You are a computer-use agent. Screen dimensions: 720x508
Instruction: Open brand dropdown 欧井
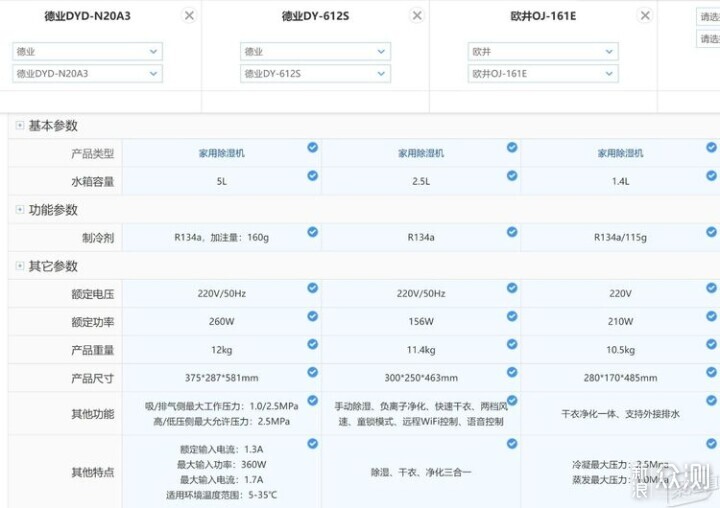pos(543,51)
